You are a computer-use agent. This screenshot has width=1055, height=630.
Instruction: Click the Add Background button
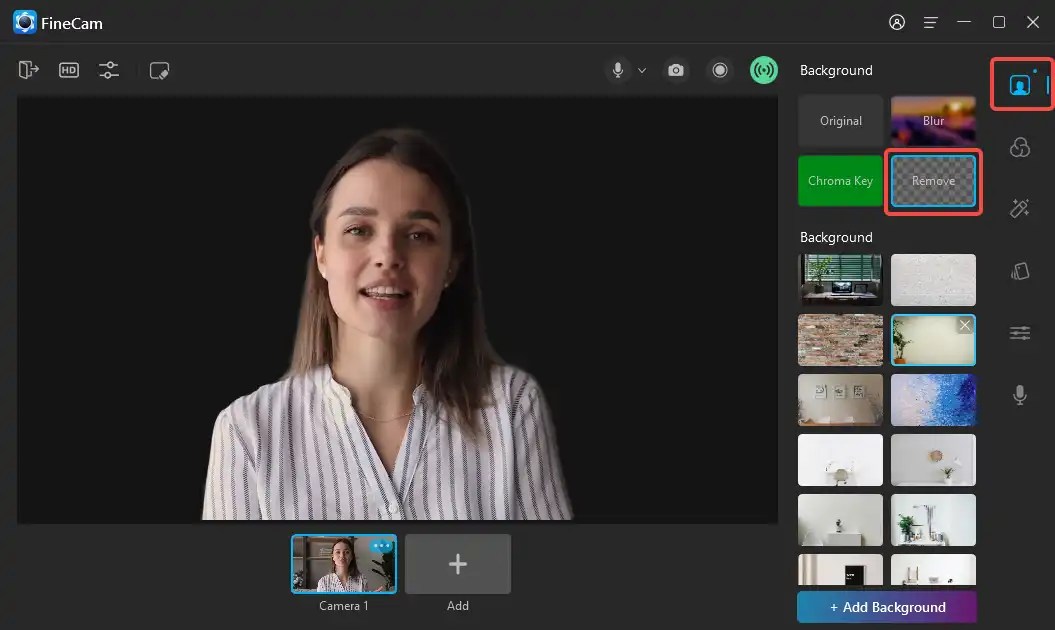886,607
